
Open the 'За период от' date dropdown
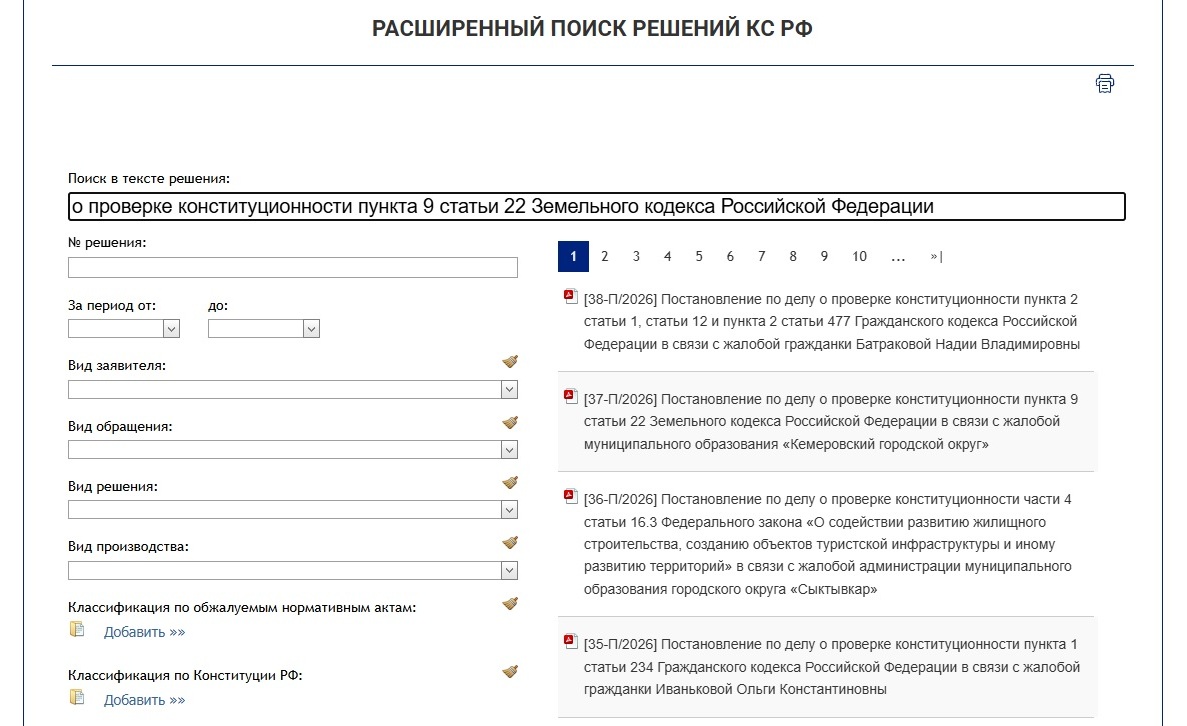(171, 329)
